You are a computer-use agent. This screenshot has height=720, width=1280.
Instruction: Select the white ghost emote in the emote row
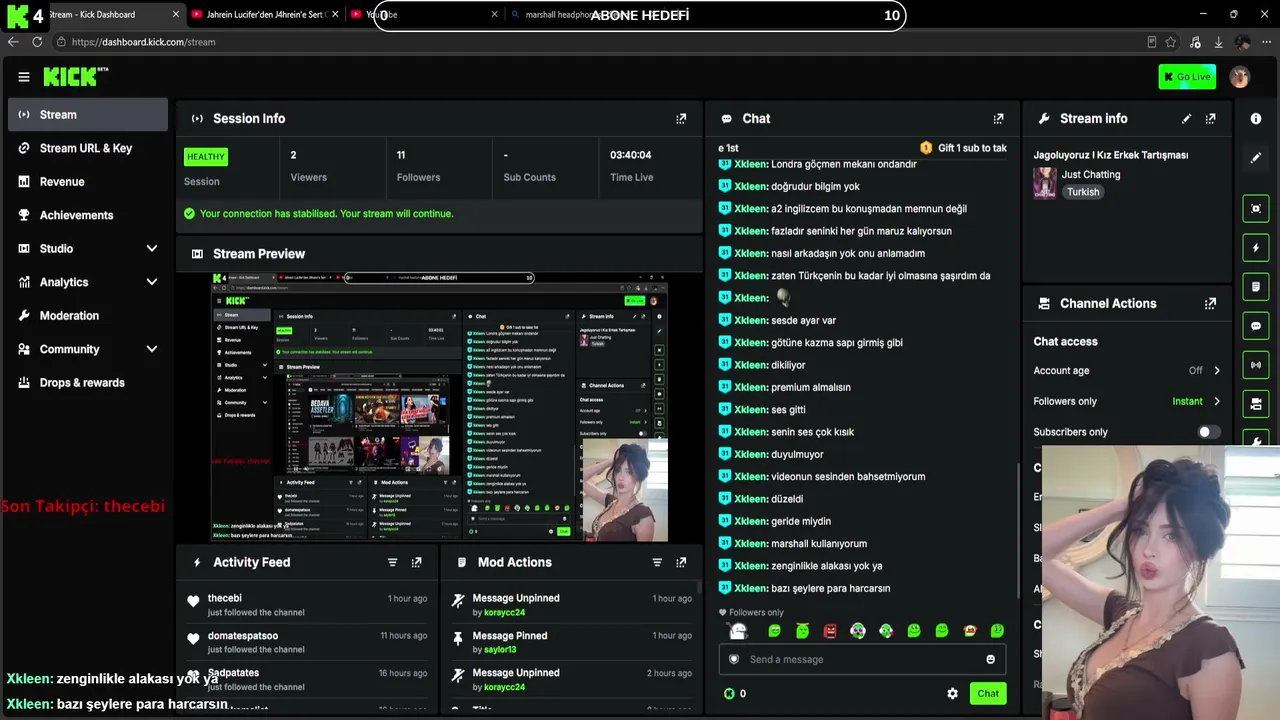738,631
